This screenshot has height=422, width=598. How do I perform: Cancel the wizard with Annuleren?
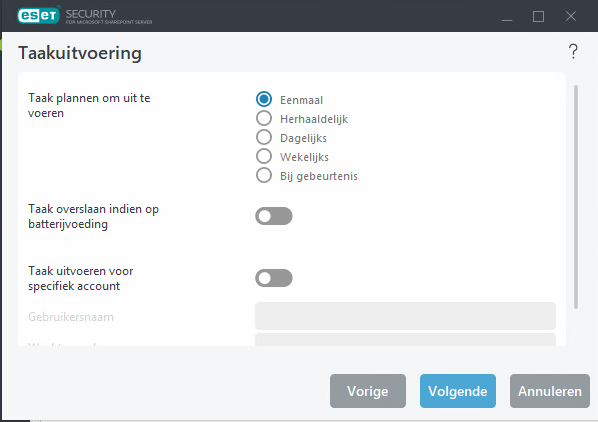[x=550, y=391]
